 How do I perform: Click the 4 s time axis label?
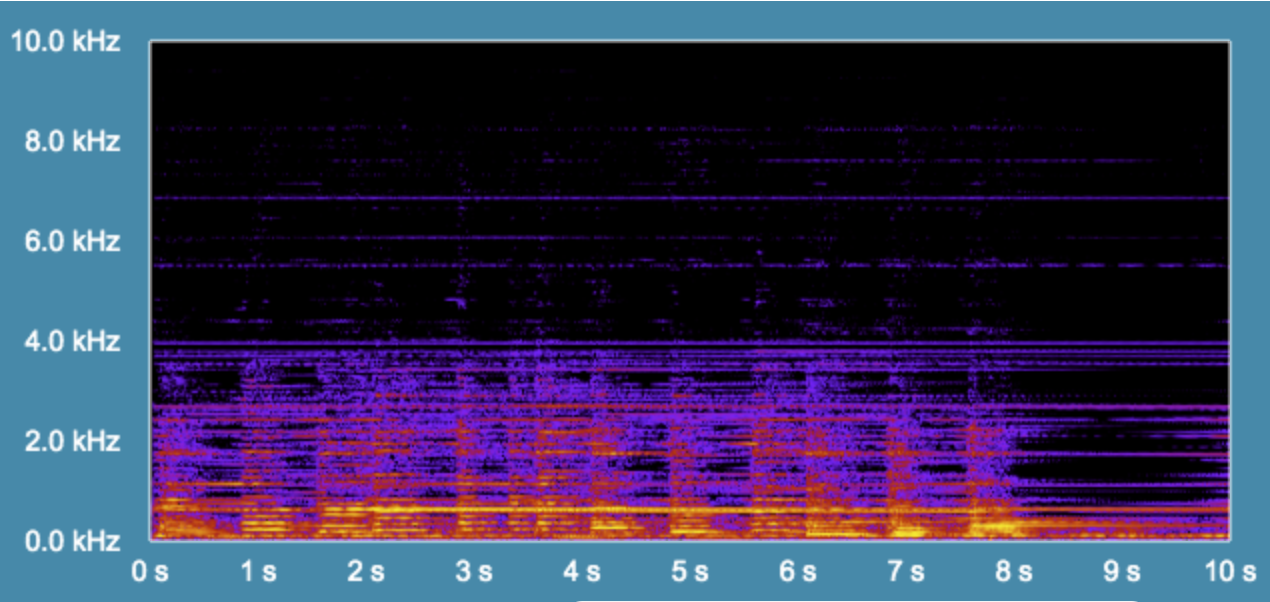pyautogui.click(x=582, y=573)
